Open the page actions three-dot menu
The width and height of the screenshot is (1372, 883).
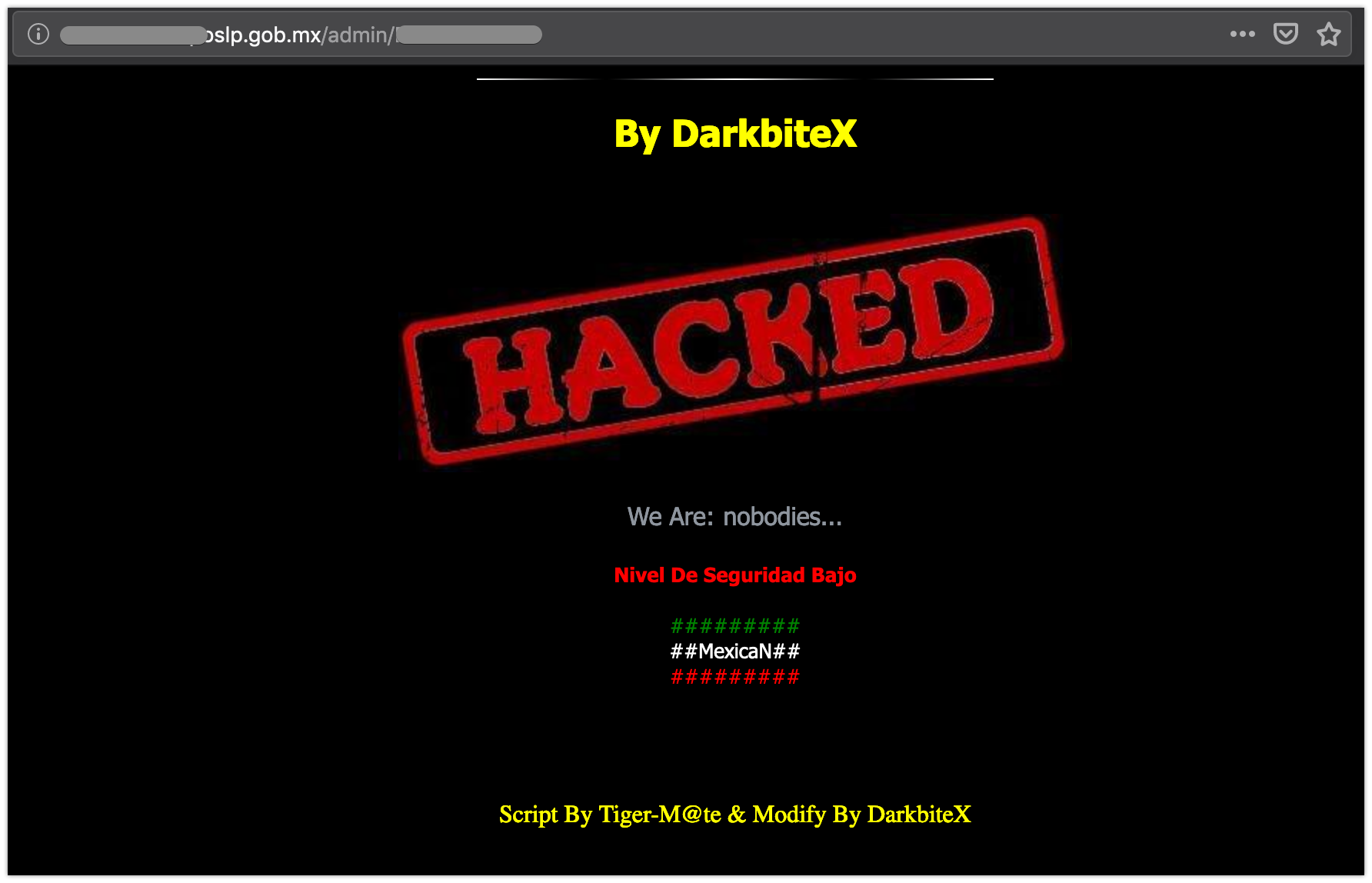coord(1242,34)
